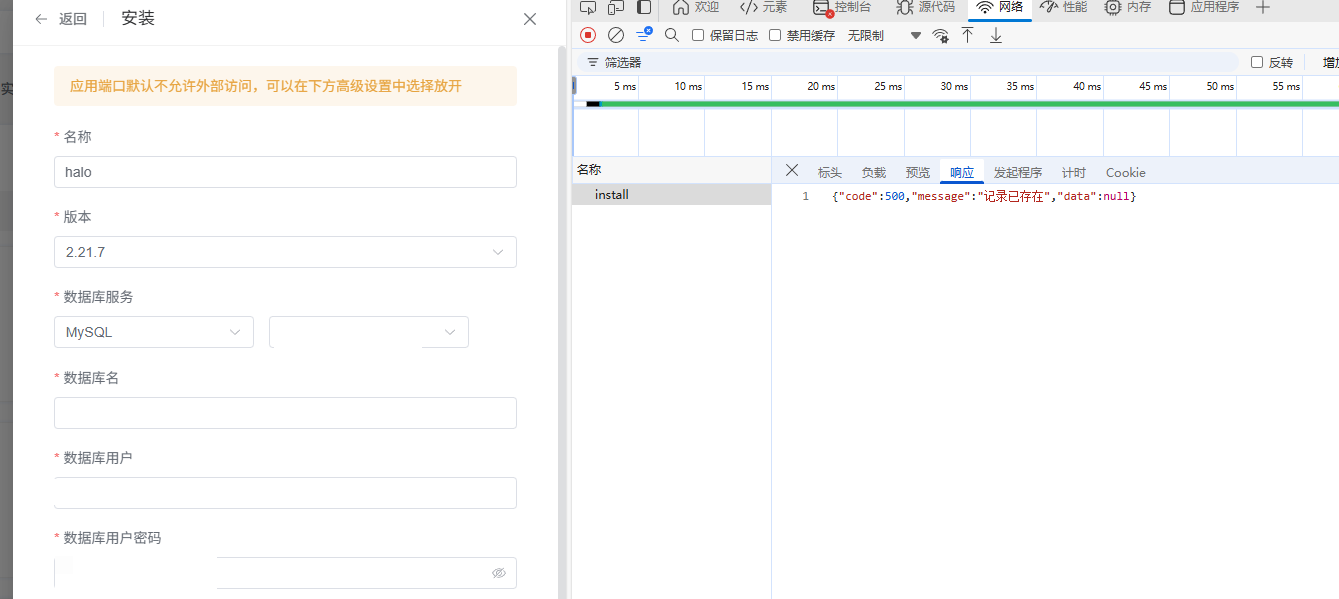This screenshot has width=1339, height=599.
Task: Click the 数据库名 input field
Action: (x=285, y=413)
